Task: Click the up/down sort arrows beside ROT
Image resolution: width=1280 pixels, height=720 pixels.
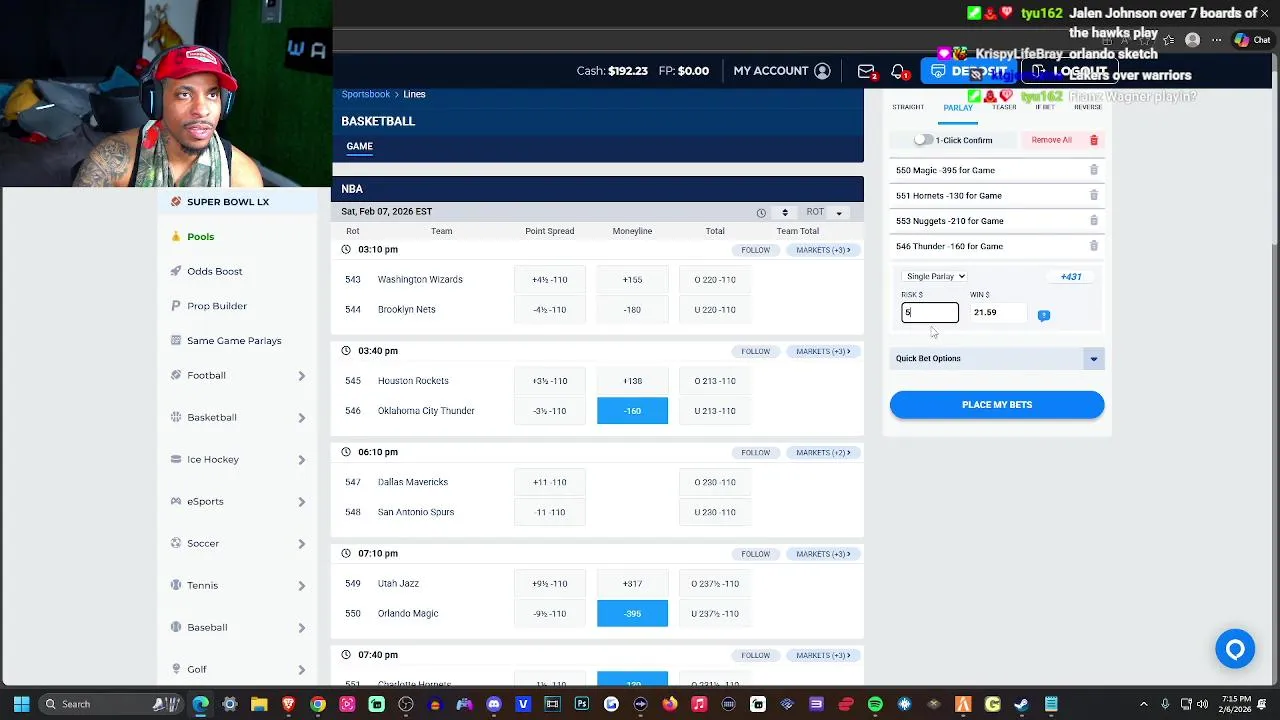Action: coord(784,212)
